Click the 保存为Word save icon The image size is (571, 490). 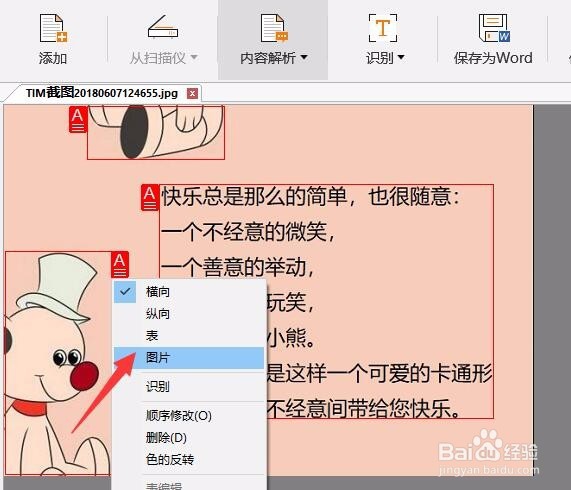(x=494, y=28)
